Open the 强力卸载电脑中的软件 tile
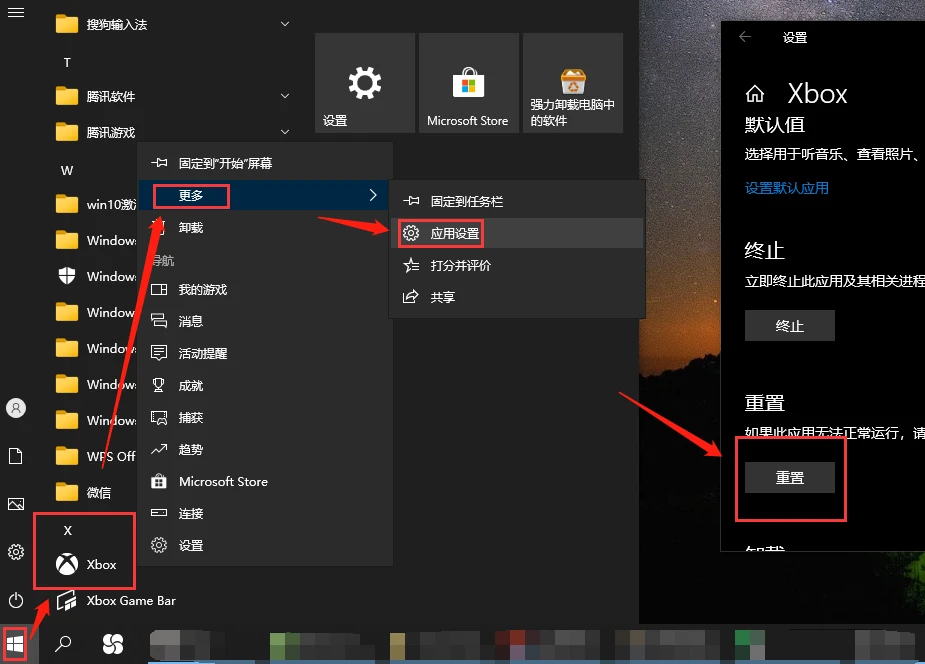Viewport: 925px width, 664px height. coord(573,83)
